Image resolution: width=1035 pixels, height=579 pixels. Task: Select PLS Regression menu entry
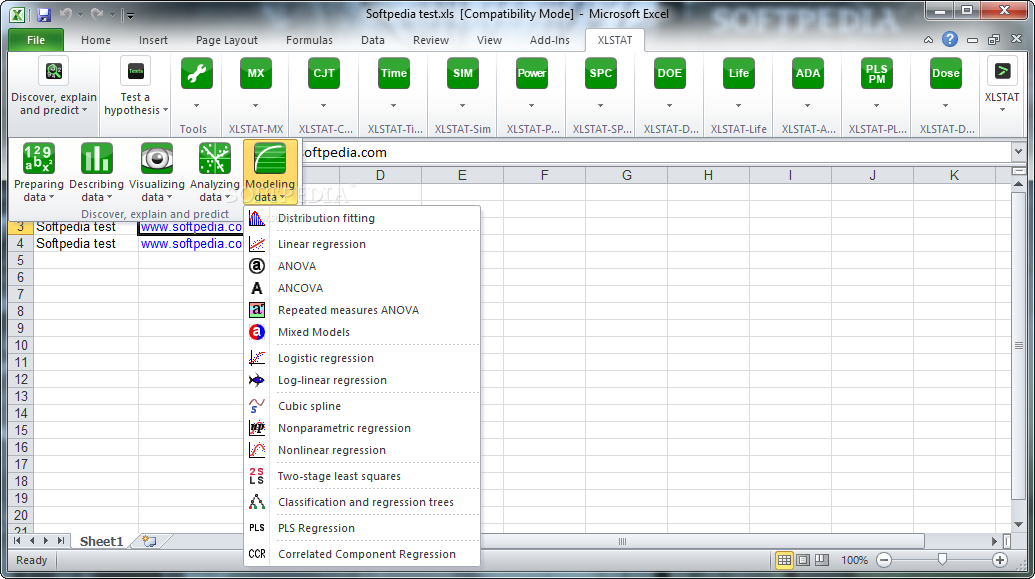362,528
